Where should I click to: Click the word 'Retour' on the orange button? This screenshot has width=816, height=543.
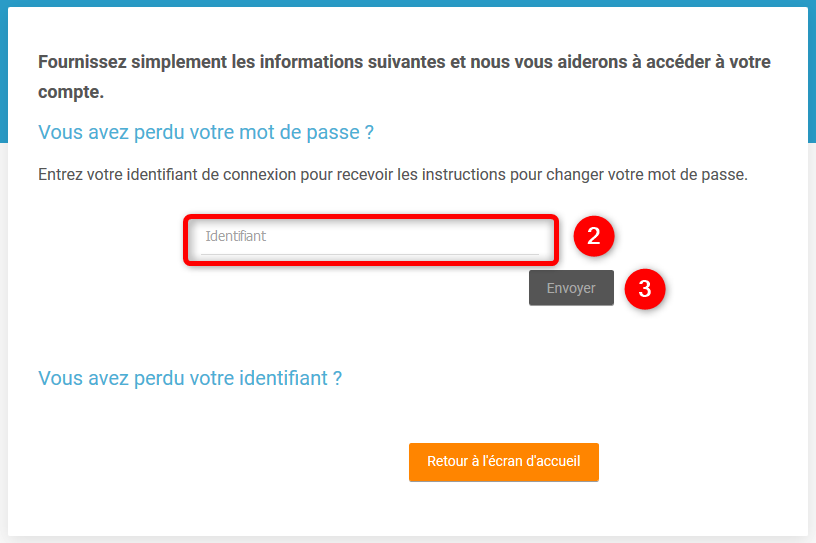[446, 462]
